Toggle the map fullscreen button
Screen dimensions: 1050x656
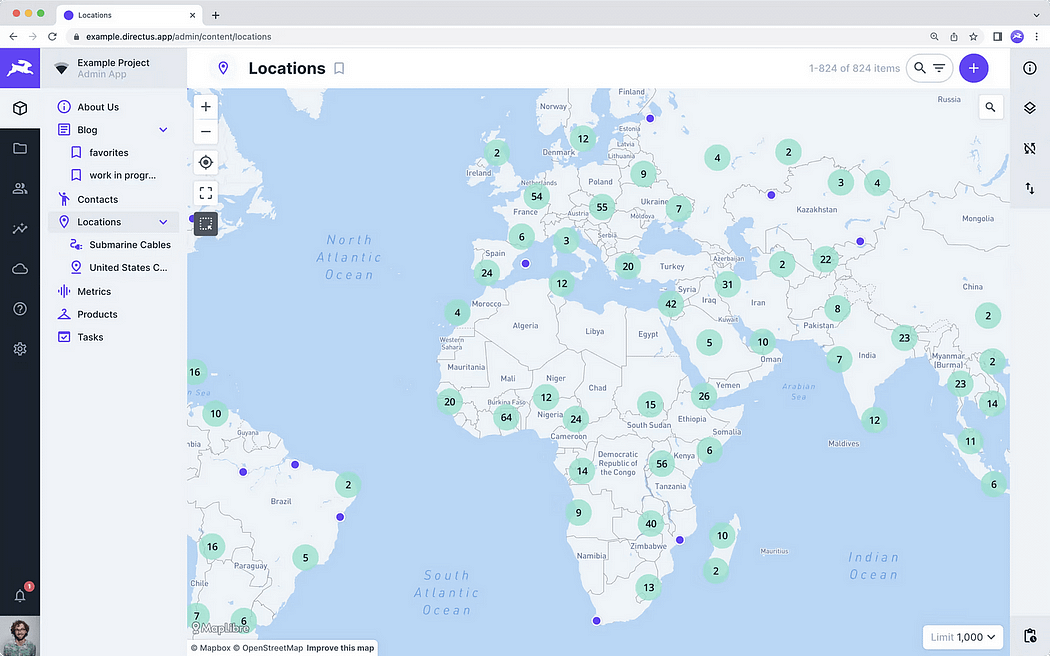tap(206, 193)
